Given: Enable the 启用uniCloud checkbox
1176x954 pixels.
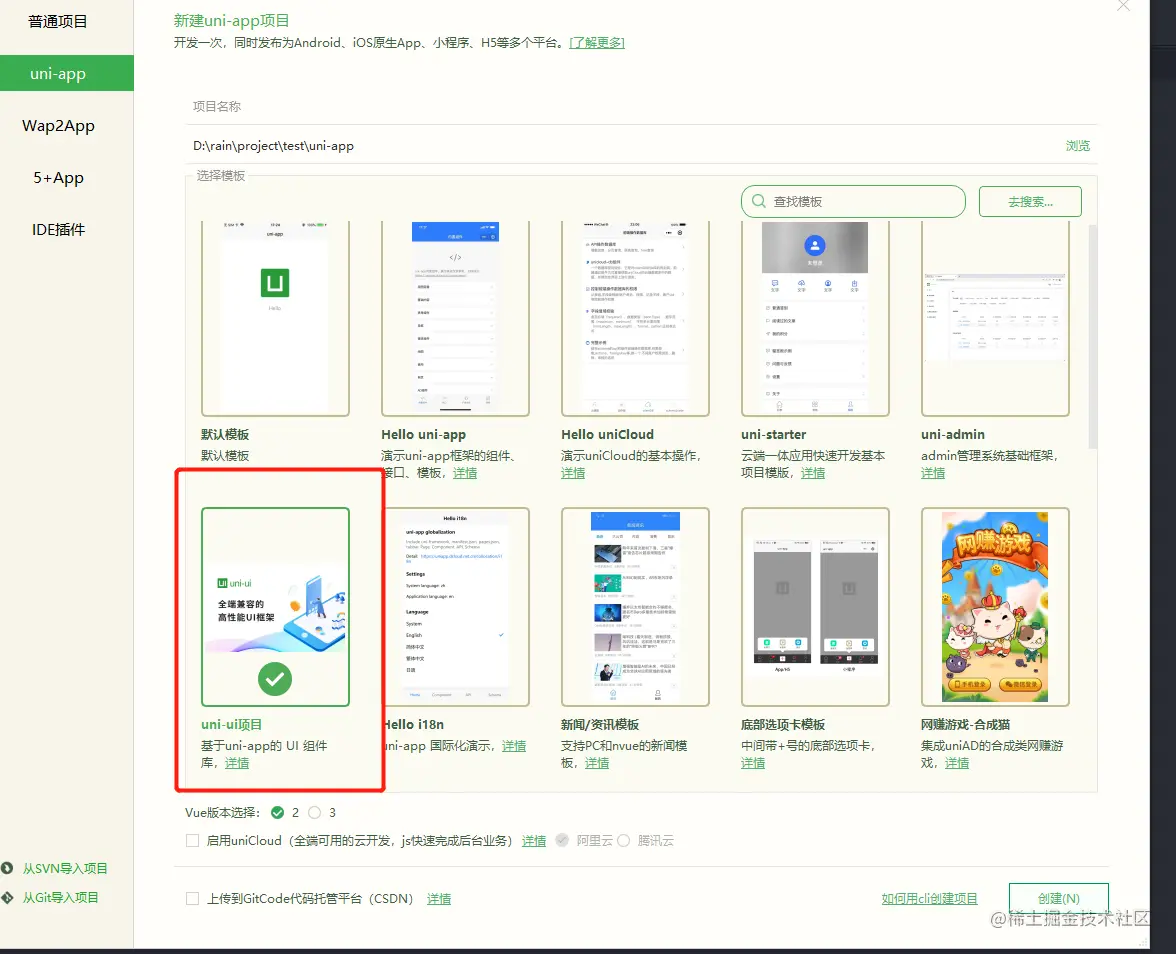Looking at the screenshot, I should tap(193, 841).
